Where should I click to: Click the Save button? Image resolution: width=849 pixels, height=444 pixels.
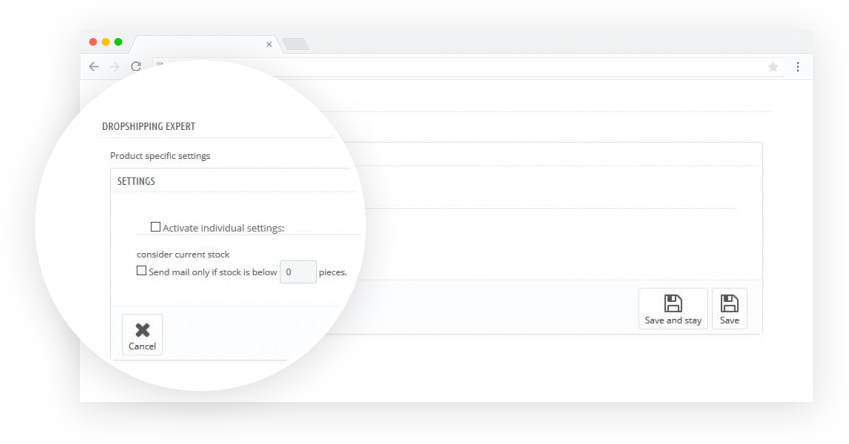(729, 309)
